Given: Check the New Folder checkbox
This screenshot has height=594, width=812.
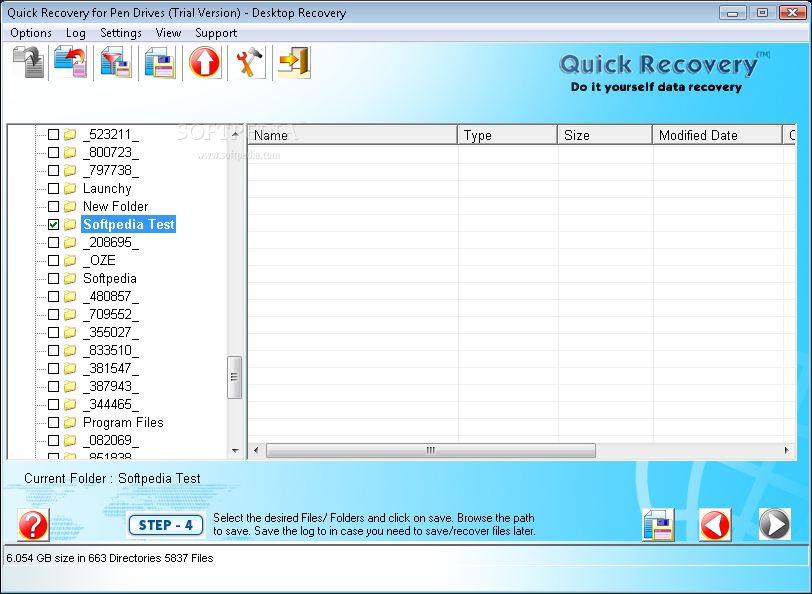Looking at the screenshot, I should [53, 207].
